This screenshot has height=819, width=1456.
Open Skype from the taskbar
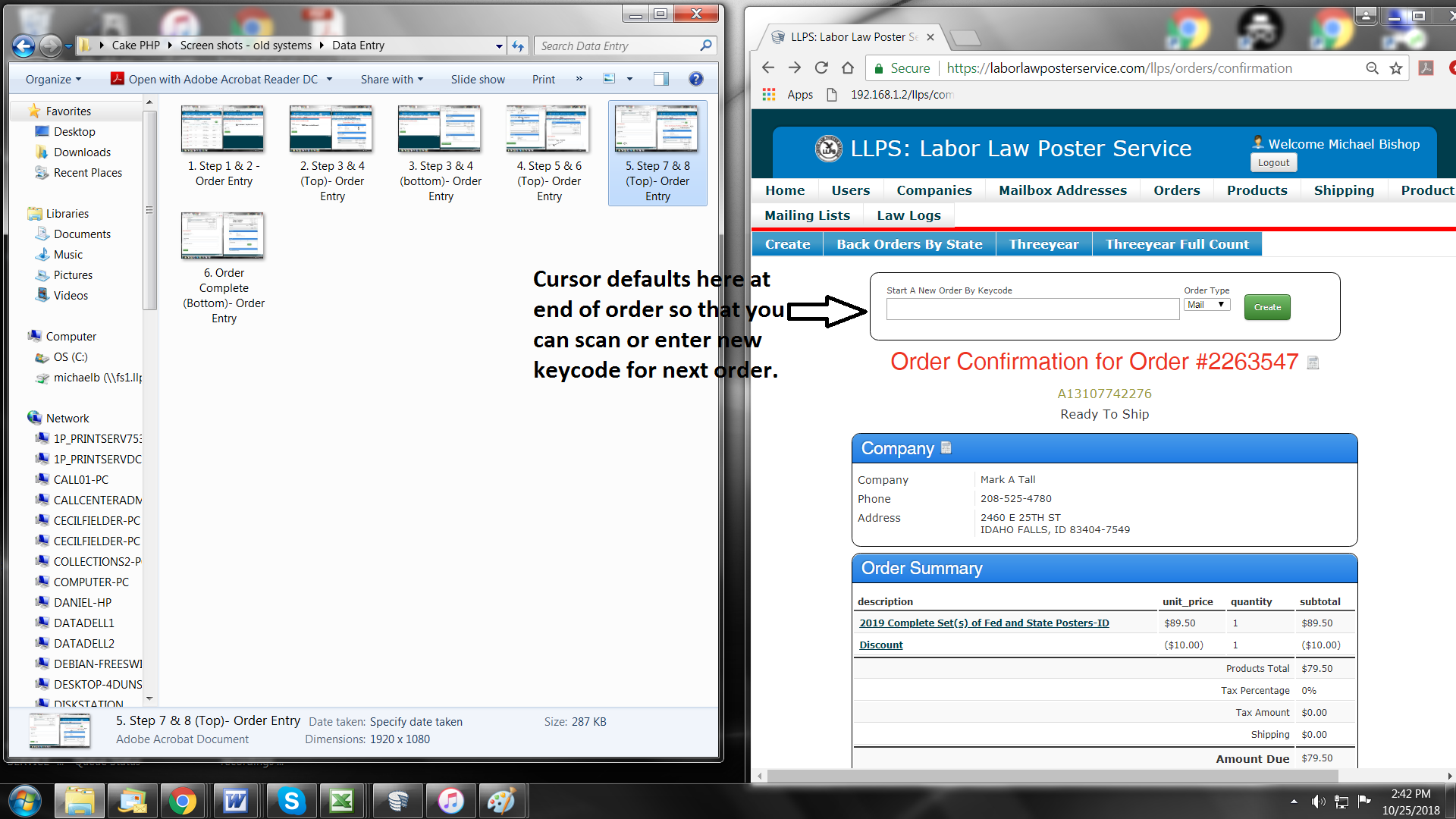[291, 801]
